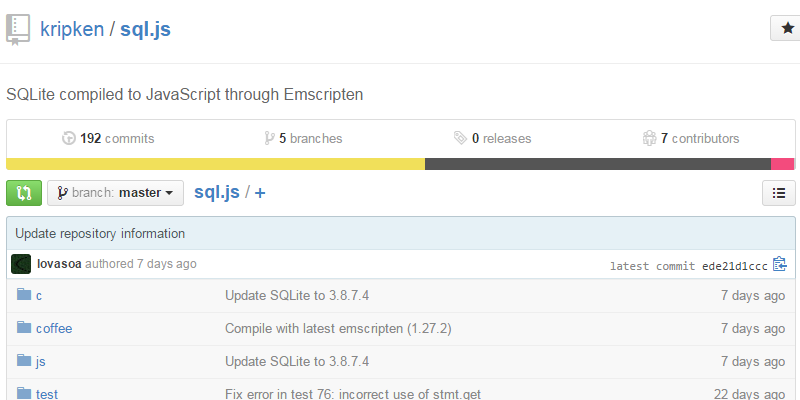800x400 pixels.
Task: Click the repository book icon
Action: (19, 30)
